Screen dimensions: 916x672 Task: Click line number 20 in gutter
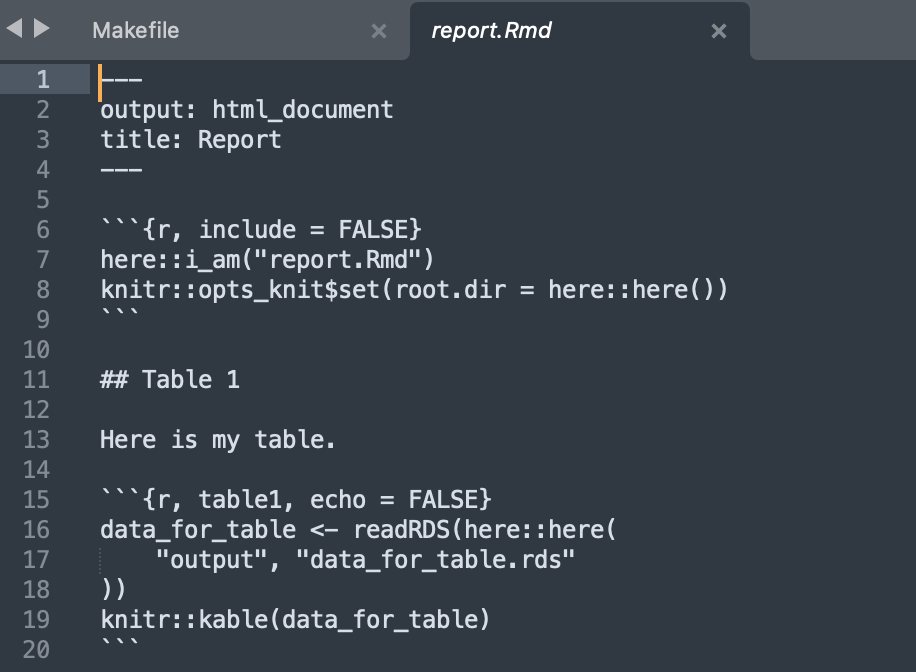(x=36, y=649)
